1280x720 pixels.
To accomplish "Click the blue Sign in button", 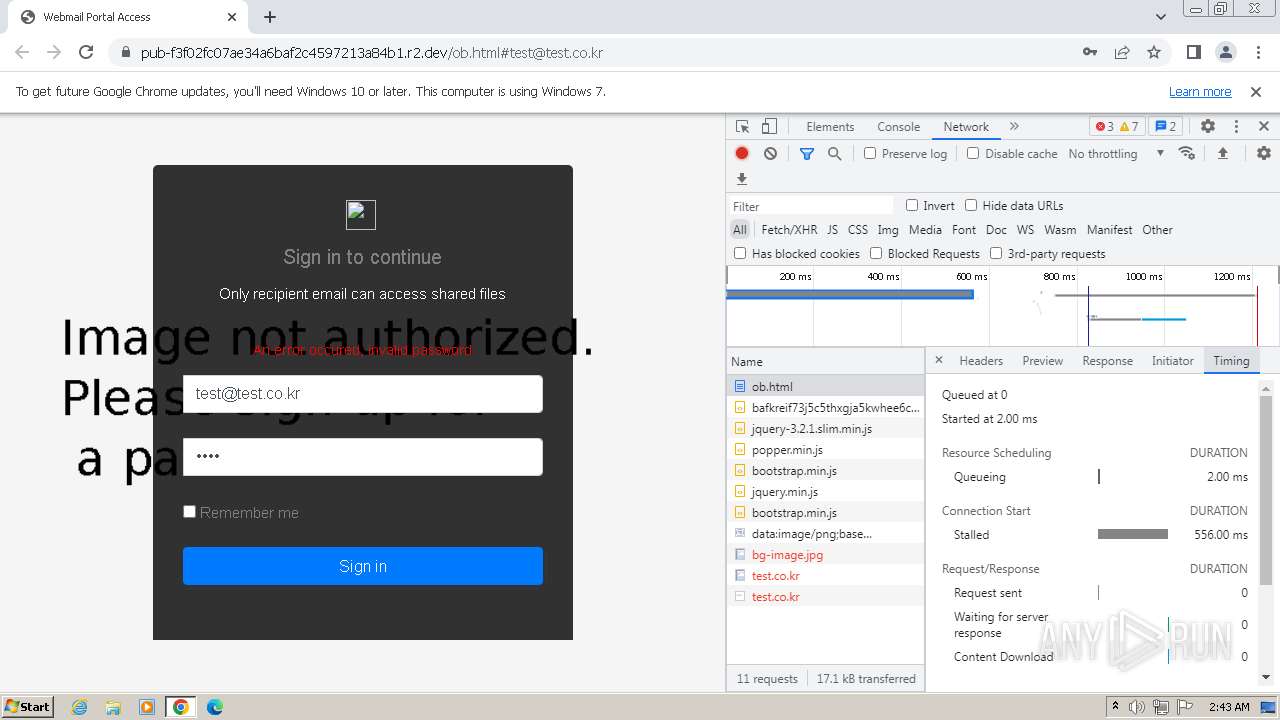I will click(x=363, y=566).
